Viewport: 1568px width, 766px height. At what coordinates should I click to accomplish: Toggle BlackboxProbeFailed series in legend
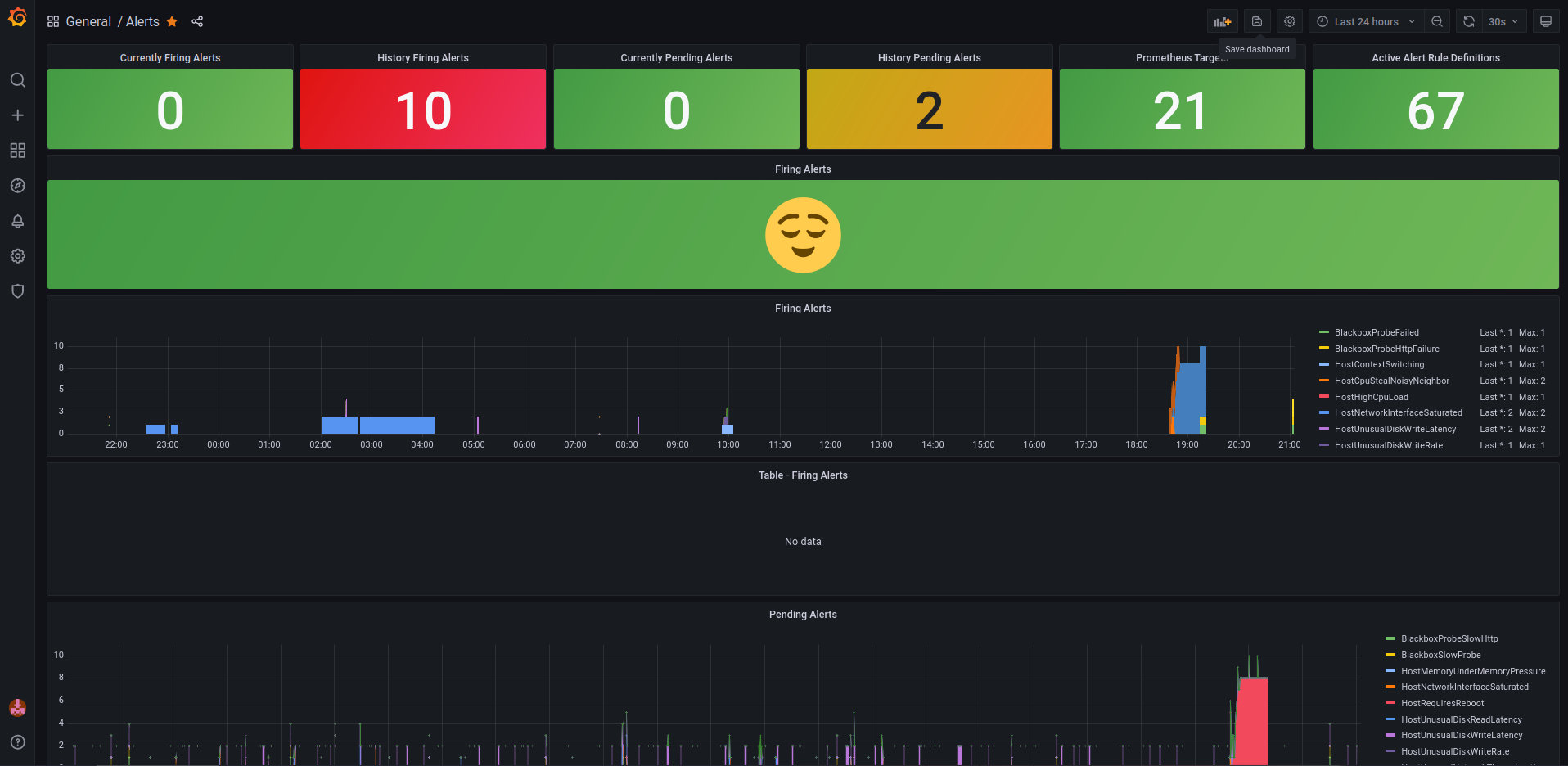pyautogui.click(x=1377, y=333)
